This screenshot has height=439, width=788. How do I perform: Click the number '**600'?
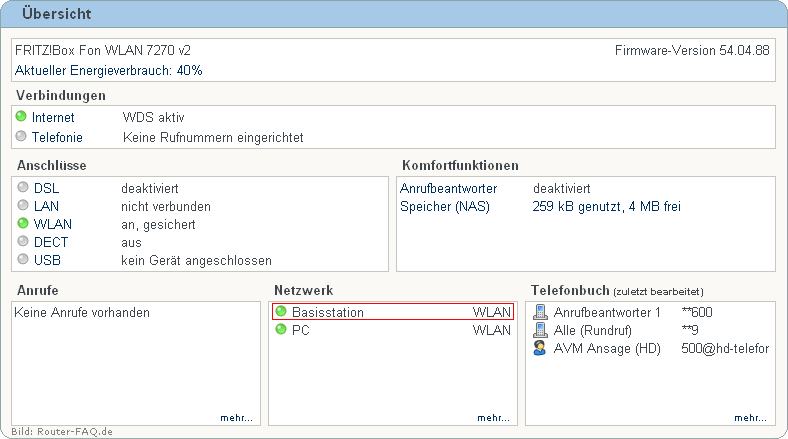coord(697,312)
